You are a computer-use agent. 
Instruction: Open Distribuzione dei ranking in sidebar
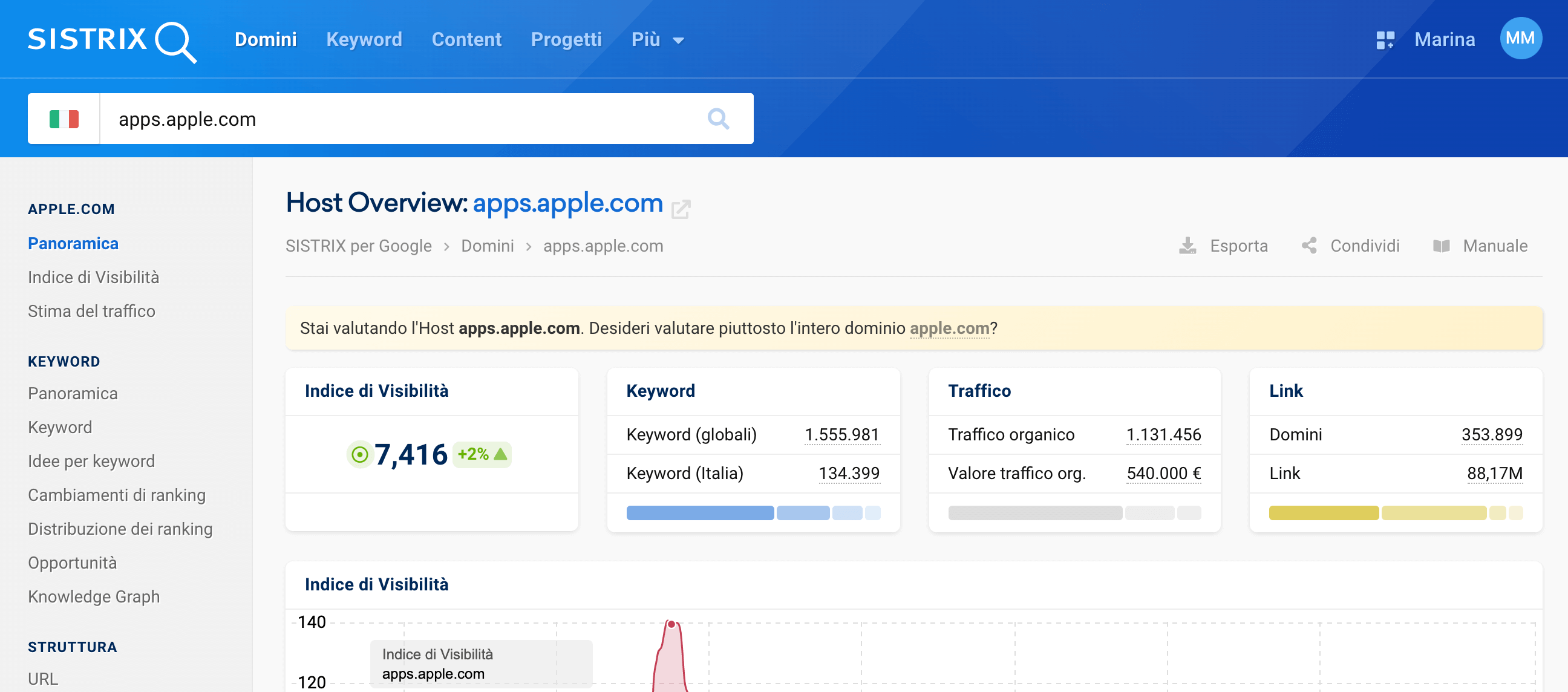[120, 529]
